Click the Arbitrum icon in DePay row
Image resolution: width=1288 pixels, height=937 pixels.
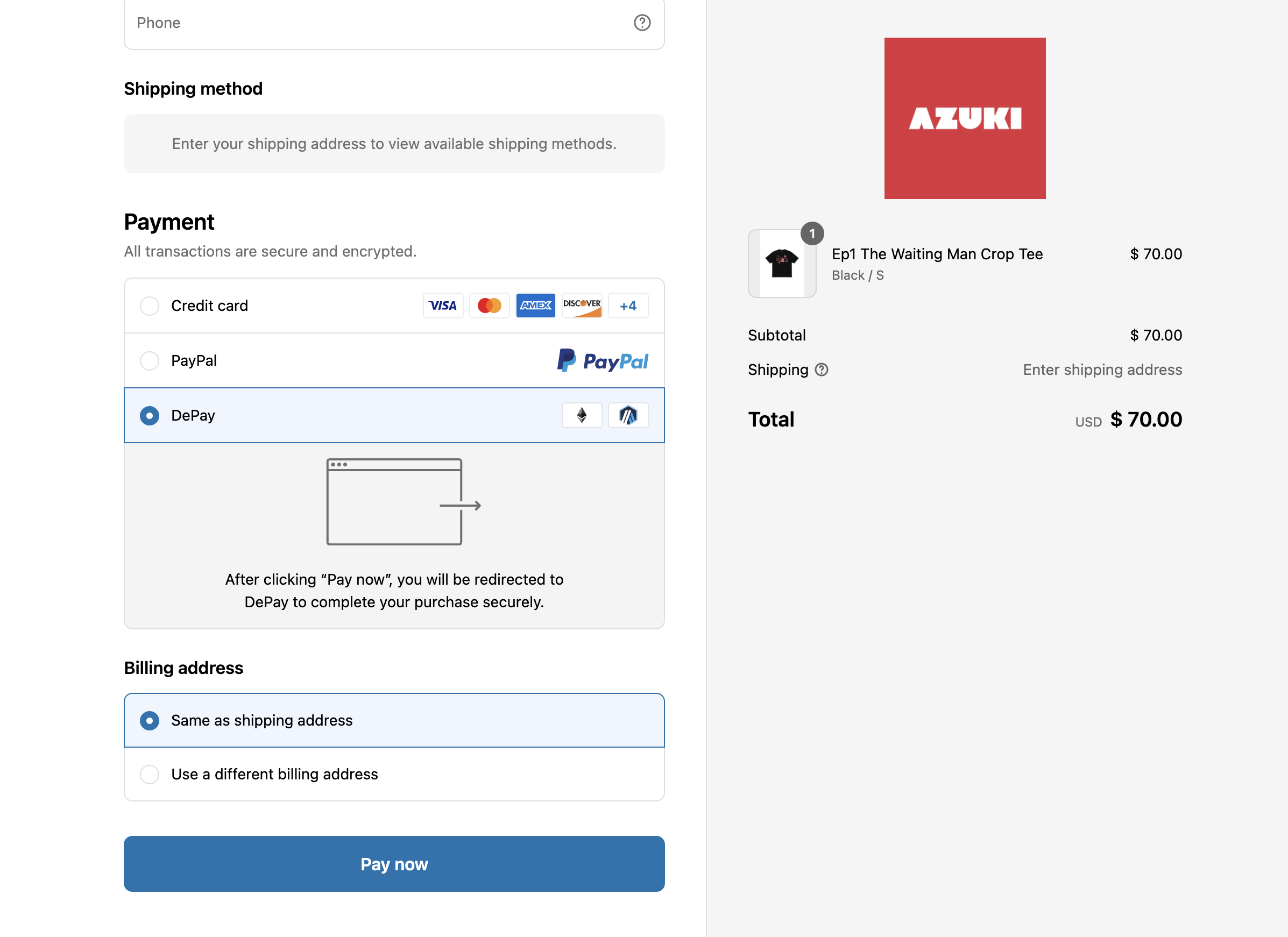[x=628, y=415]
